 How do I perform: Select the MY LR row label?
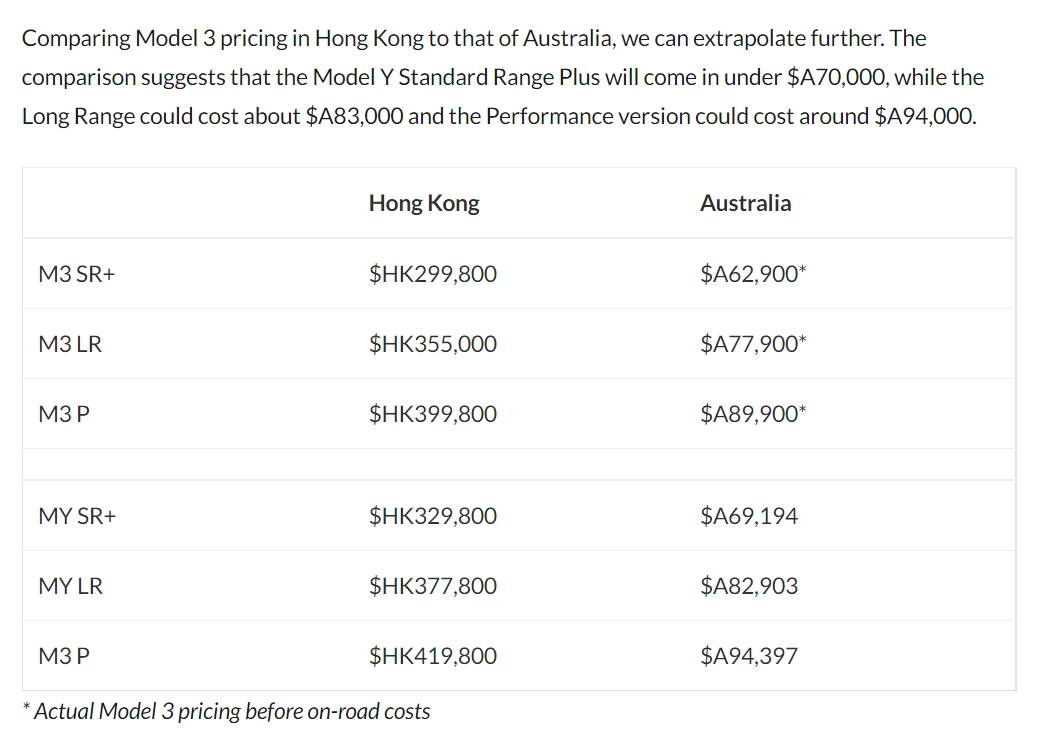coord(70,586)
